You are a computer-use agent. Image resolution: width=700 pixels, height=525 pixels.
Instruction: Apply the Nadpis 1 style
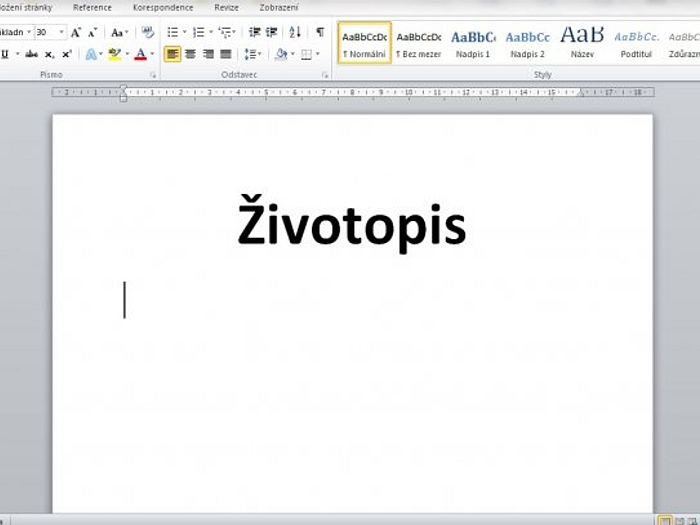point(473,42)
